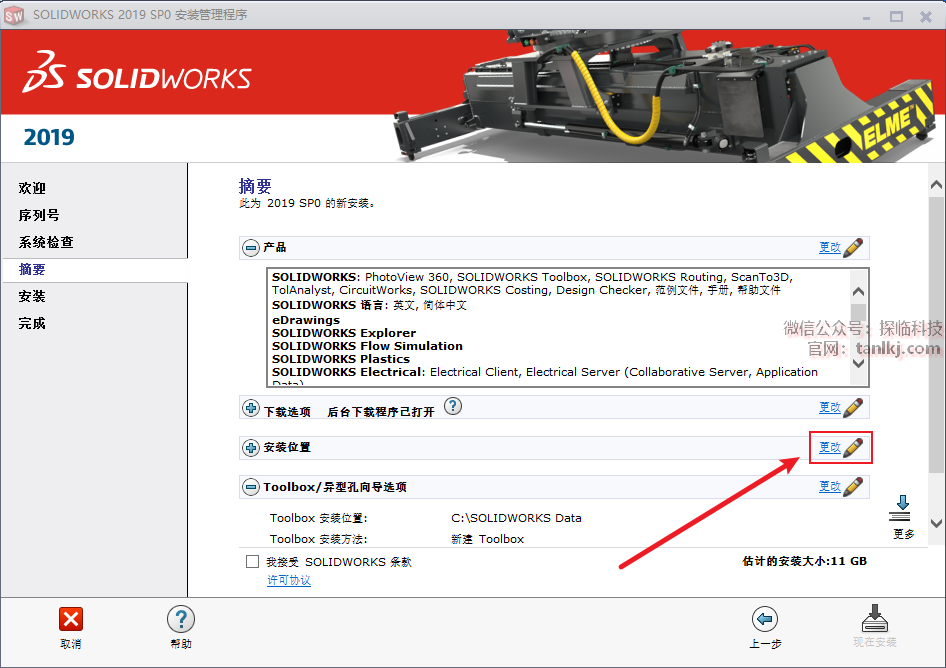This screenshot has height=668, width=946.
Task: Click the 现在安装 install now button
Action: [874, 622]
